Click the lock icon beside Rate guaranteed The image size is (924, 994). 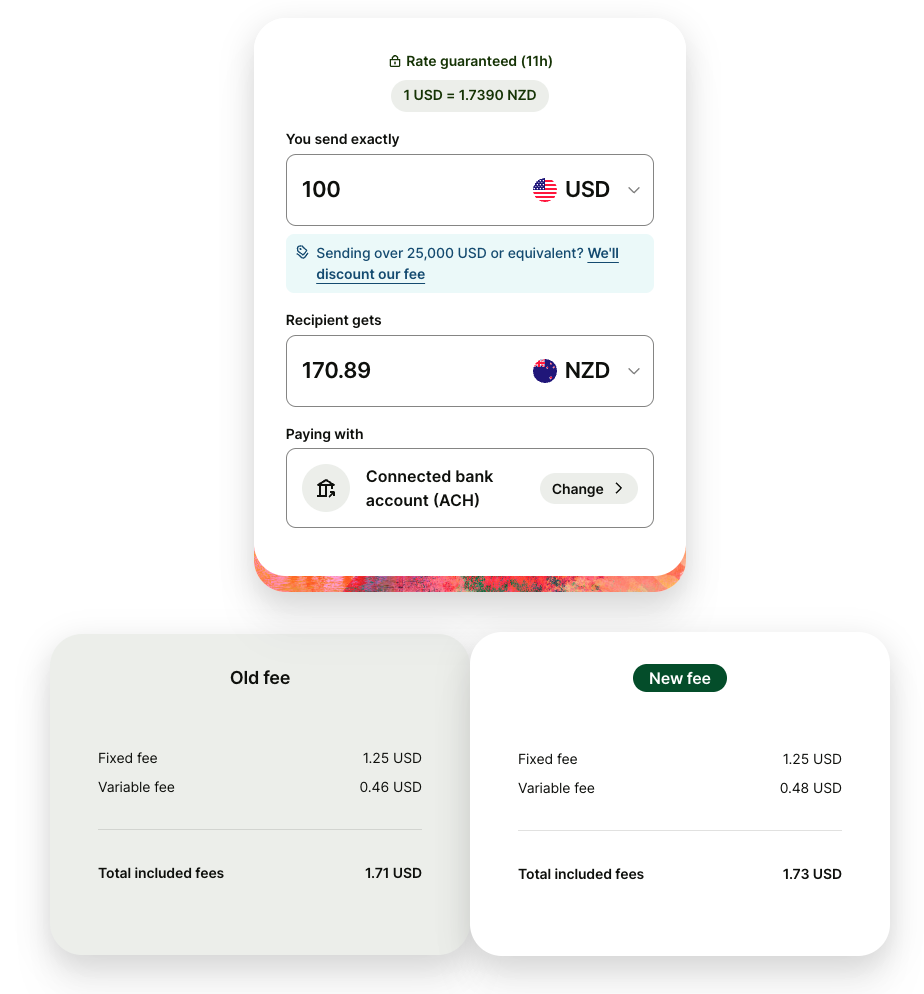pos(395,62)
